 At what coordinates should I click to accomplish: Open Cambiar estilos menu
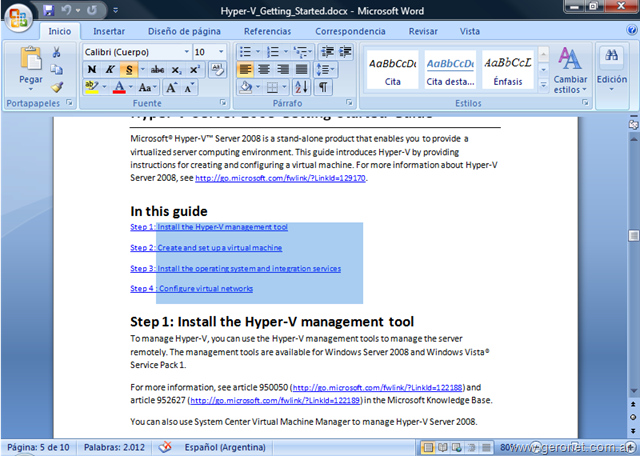pos(570,71)
